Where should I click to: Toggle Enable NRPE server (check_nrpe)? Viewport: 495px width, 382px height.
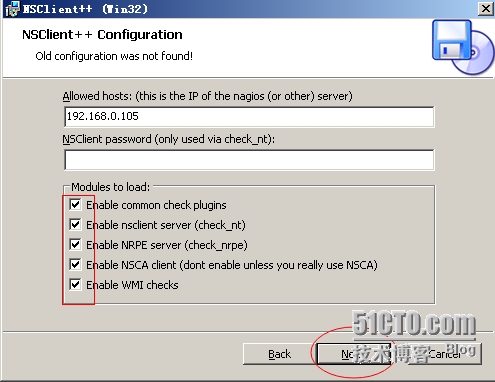(75, 245)
